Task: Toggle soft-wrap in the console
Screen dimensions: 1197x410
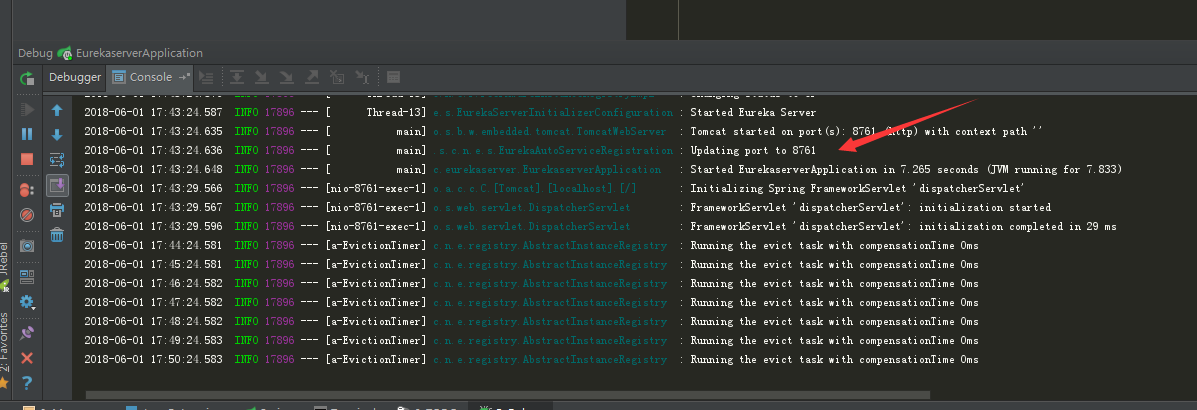Action: point(56,160)
